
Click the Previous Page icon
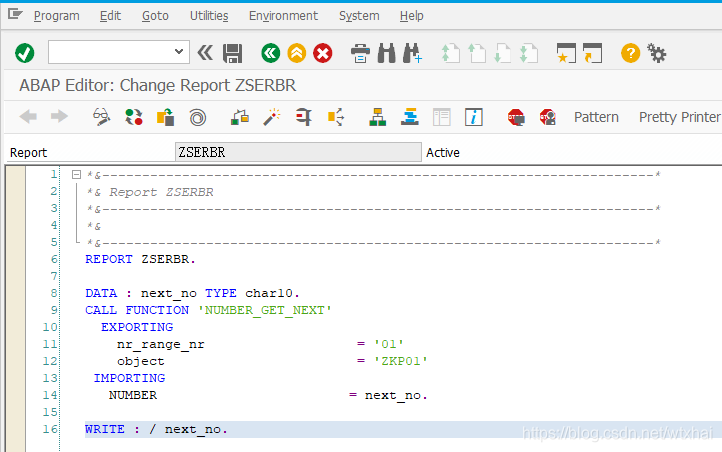[x=477, y=53]
